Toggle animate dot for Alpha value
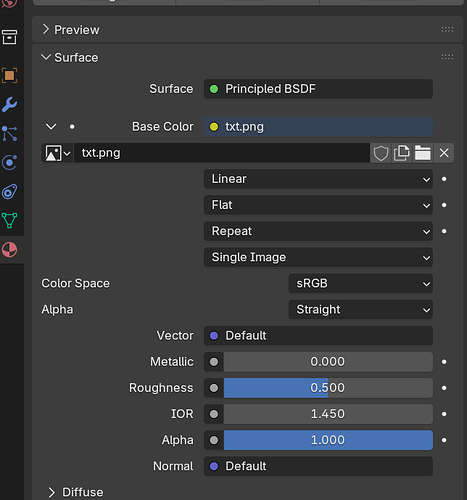The image size is (467, 500). tap(444, 440)
